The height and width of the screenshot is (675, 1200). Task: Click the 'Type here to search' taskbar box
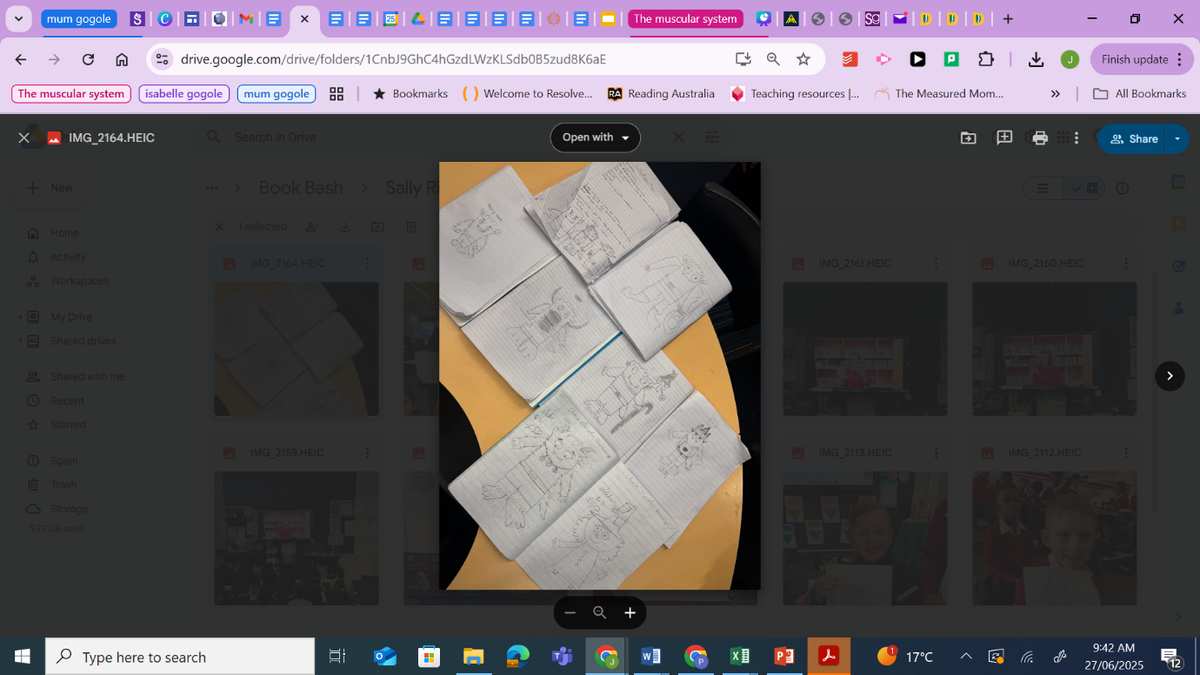[180, 657]
